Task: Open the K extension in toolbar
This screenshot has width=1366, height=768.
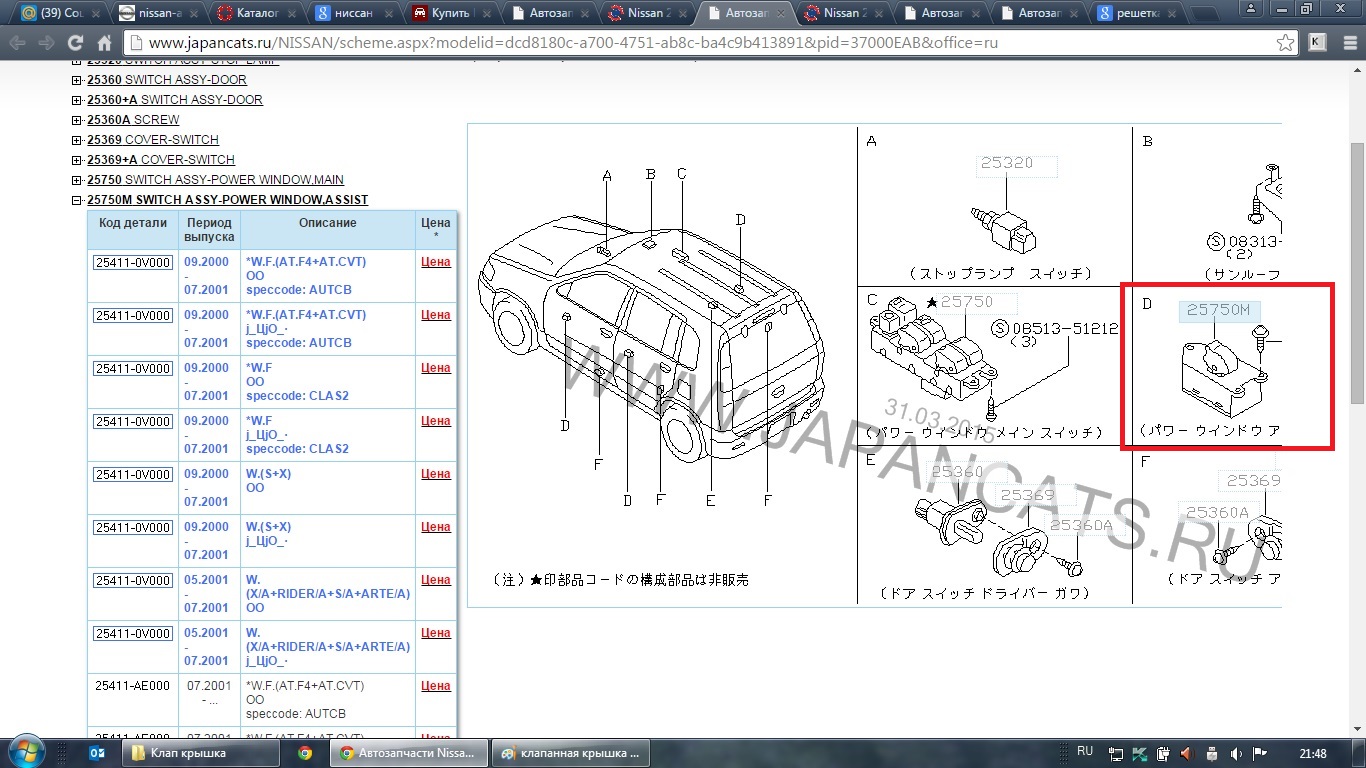Action: coord(1317,42)
